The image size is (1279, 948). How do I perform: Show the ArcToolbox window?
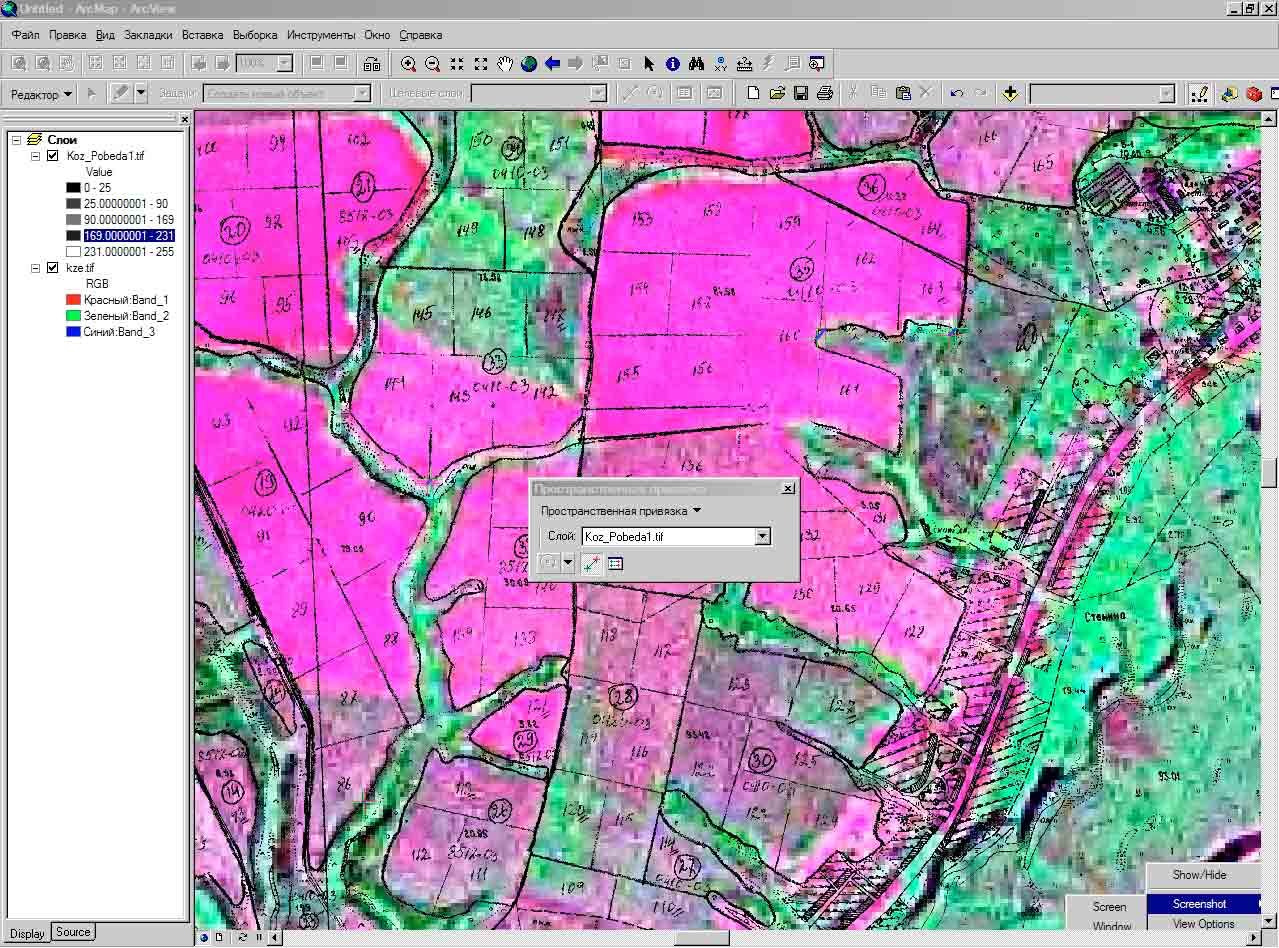tap(1254, 93)
